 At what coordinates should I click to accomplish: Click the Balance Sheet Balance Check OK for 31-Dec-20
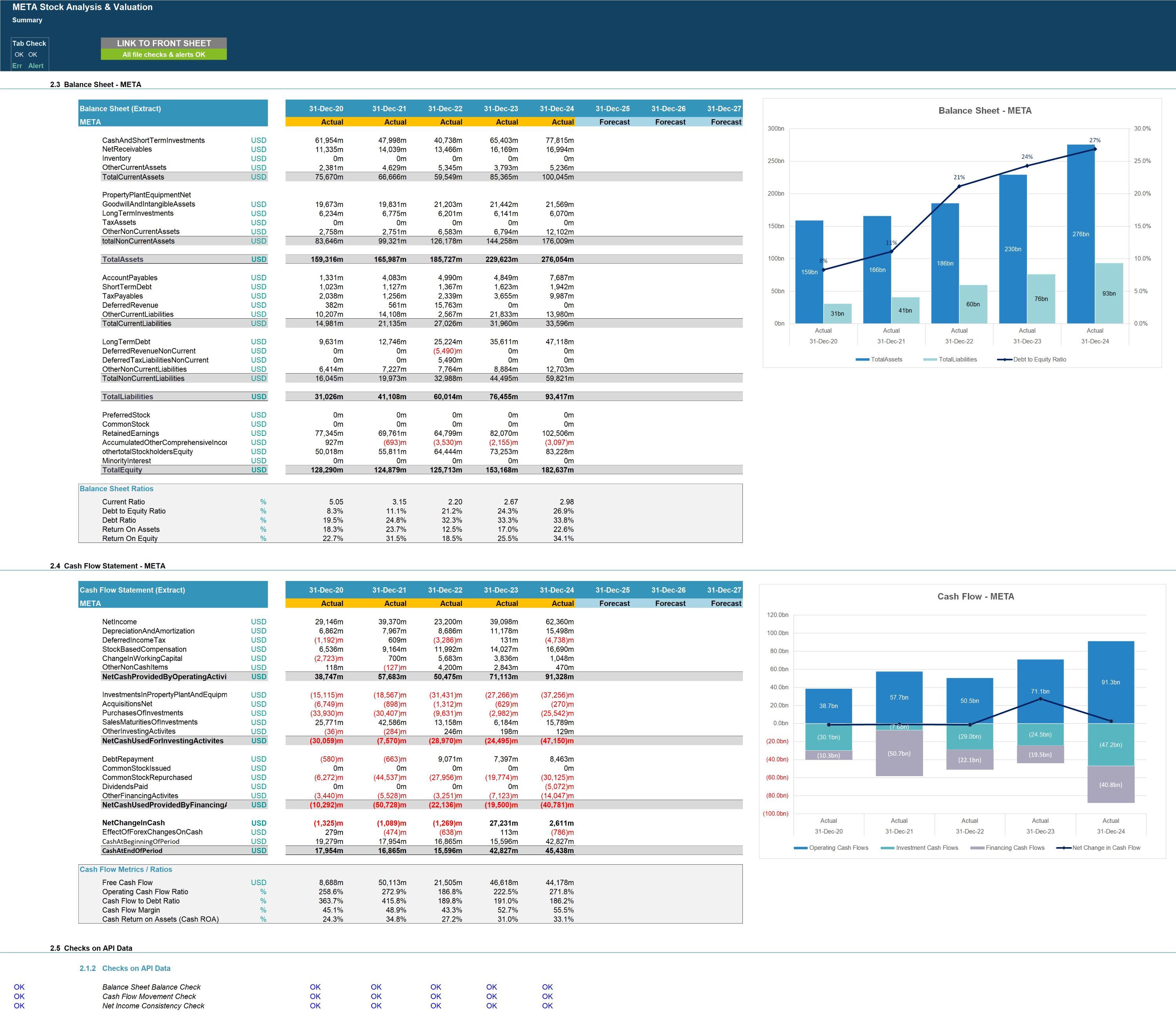click(x=315, y=987)
